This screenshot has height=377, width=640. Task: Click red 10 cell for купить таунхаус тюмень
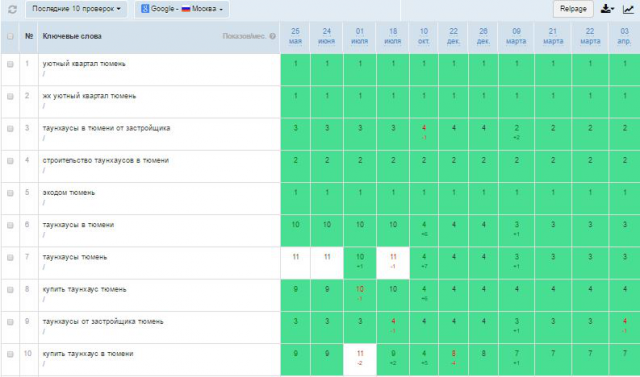(360, 295)
